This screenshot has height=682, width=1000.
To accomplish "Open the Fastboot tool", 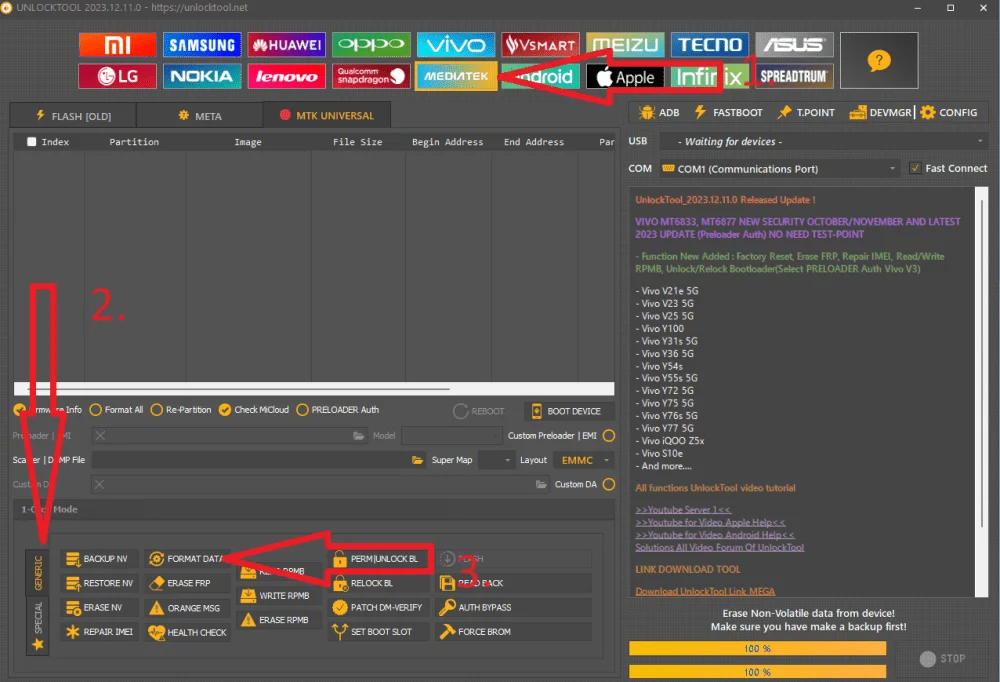I will tap(728, 112).
